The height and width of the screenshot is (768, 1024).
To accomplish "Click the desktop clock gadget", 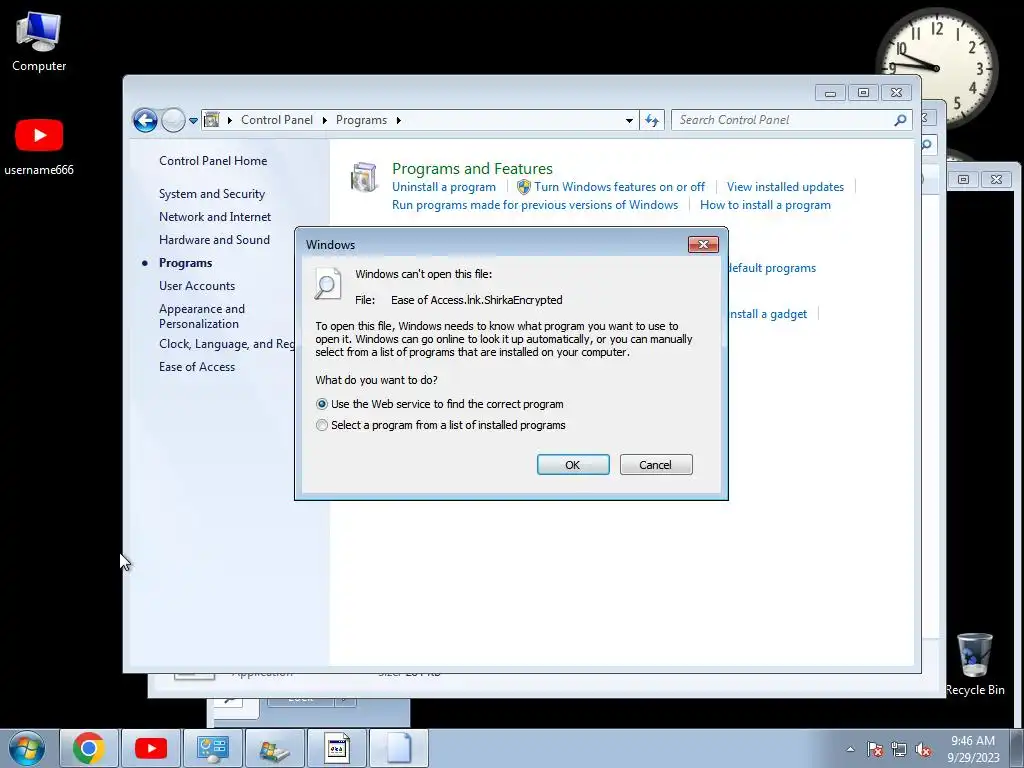I will point(936,68).
